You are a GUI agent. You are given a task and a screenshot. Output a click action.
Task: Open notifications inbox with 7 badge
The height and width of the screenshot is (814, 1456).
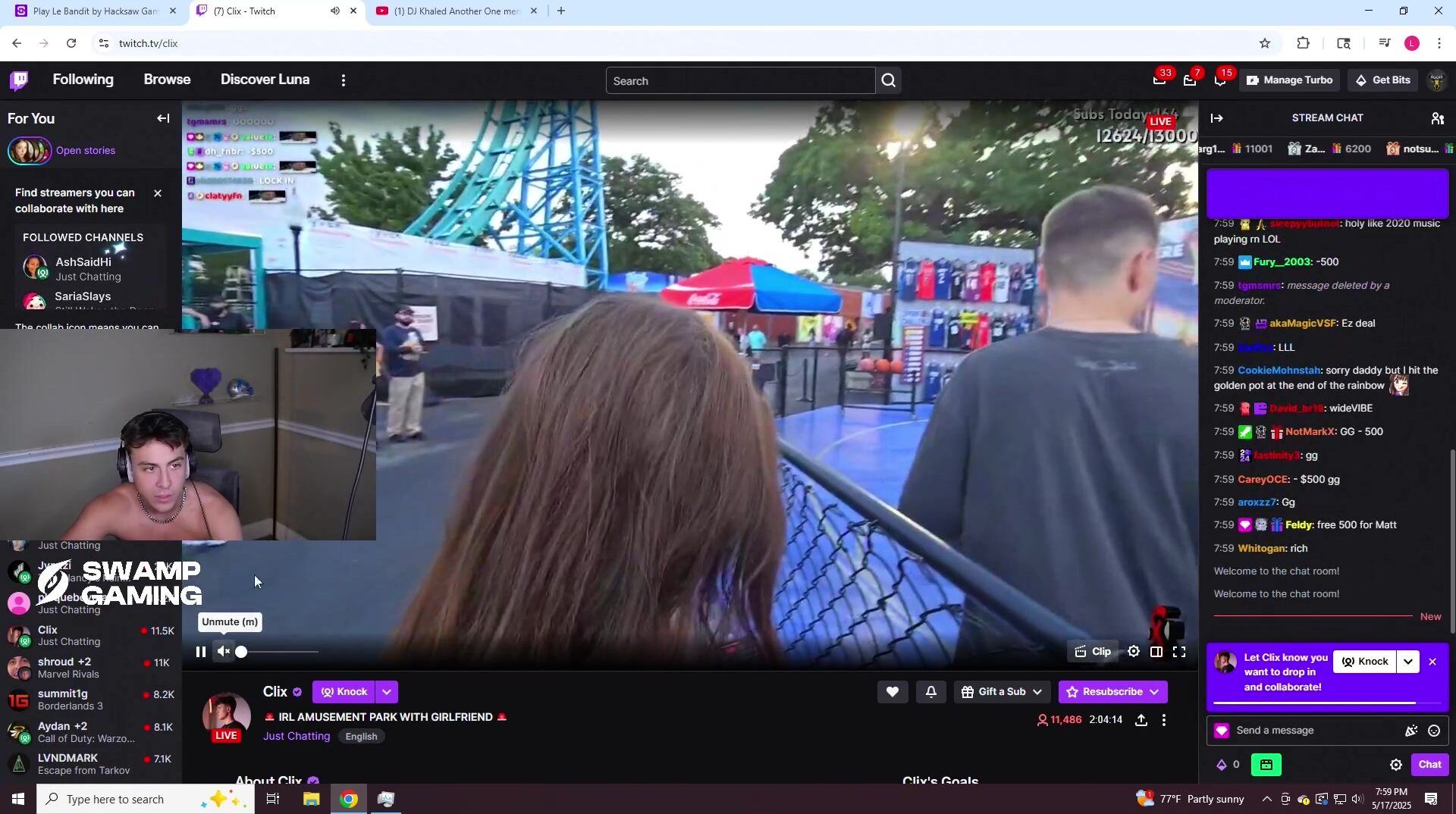point(1190,80)
